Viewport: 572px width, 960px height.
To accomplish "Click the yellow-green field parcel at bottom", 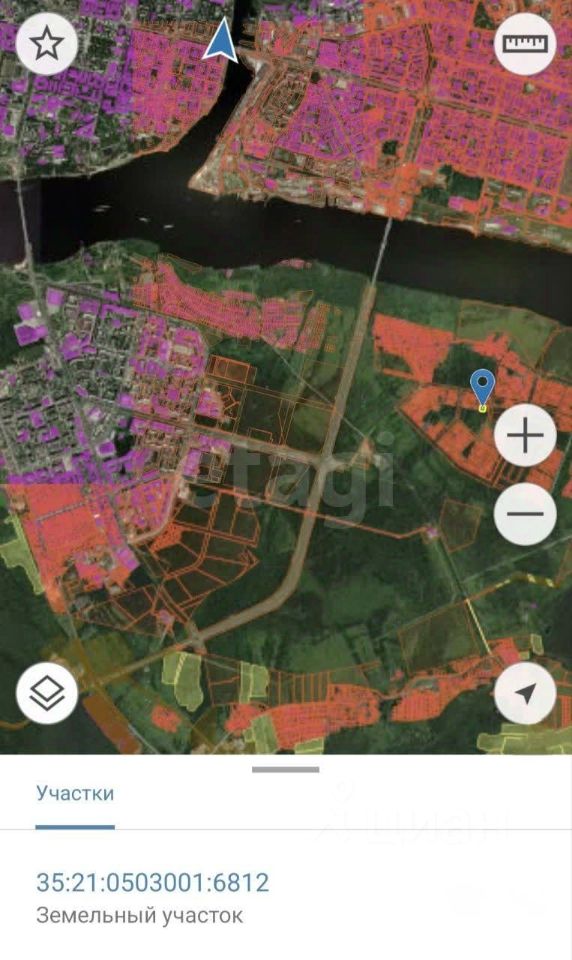I will pyautogui.click(x=183, y=678).
